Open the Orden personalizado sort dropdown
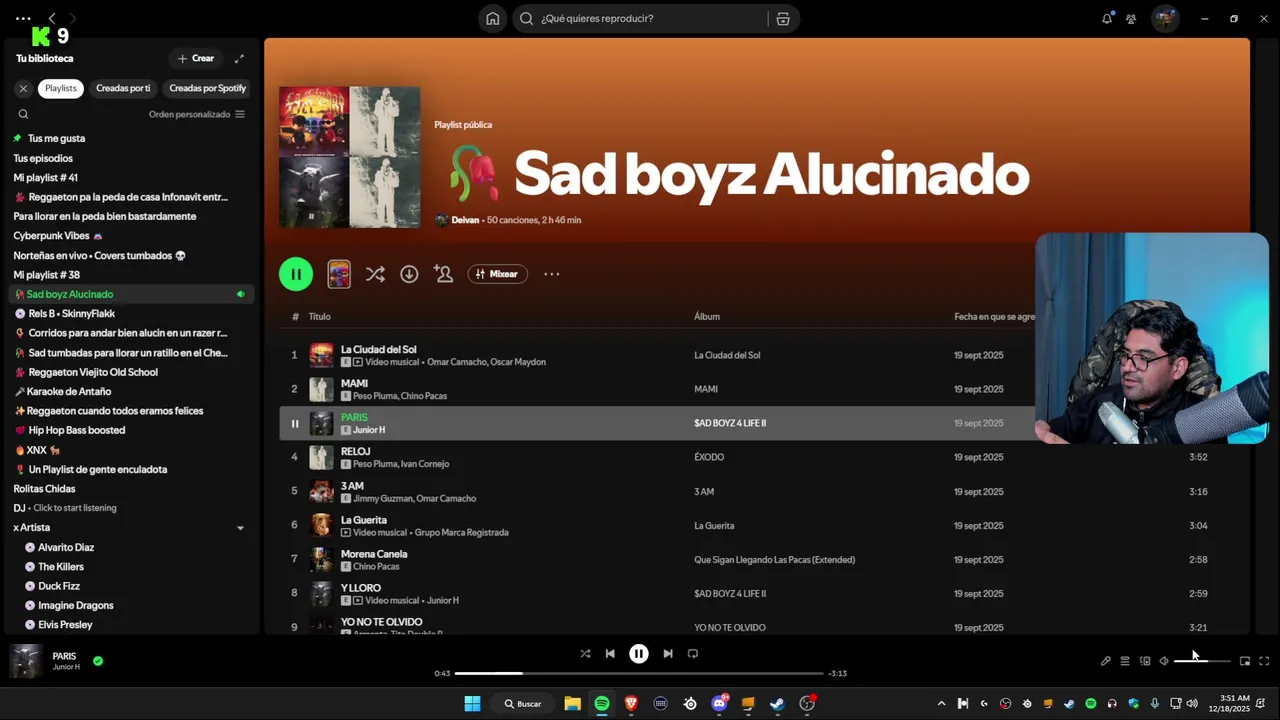The width and height of the screenshot is (1280, 720). (x=197, y=114)
